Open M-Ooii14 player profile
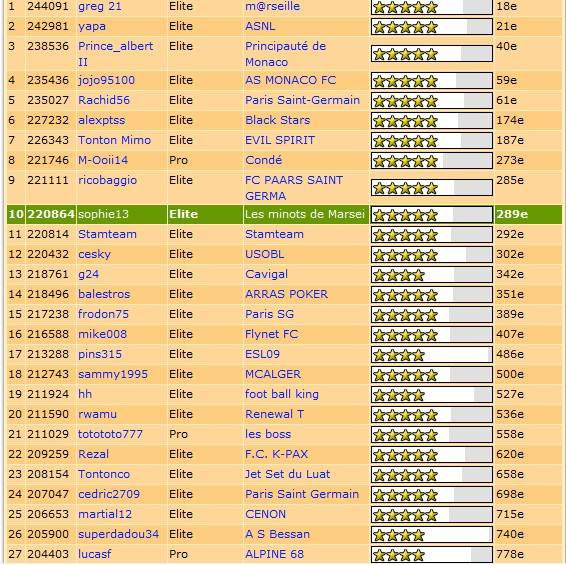Viewport: 566px width, 565px height. point(103,160)
